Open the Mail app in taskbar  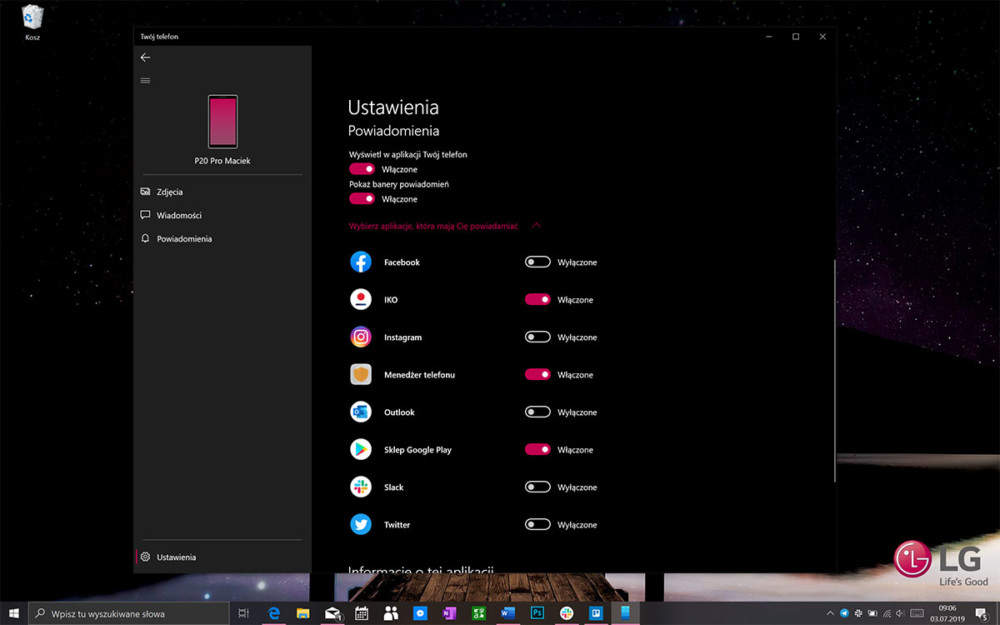[332, 614]
